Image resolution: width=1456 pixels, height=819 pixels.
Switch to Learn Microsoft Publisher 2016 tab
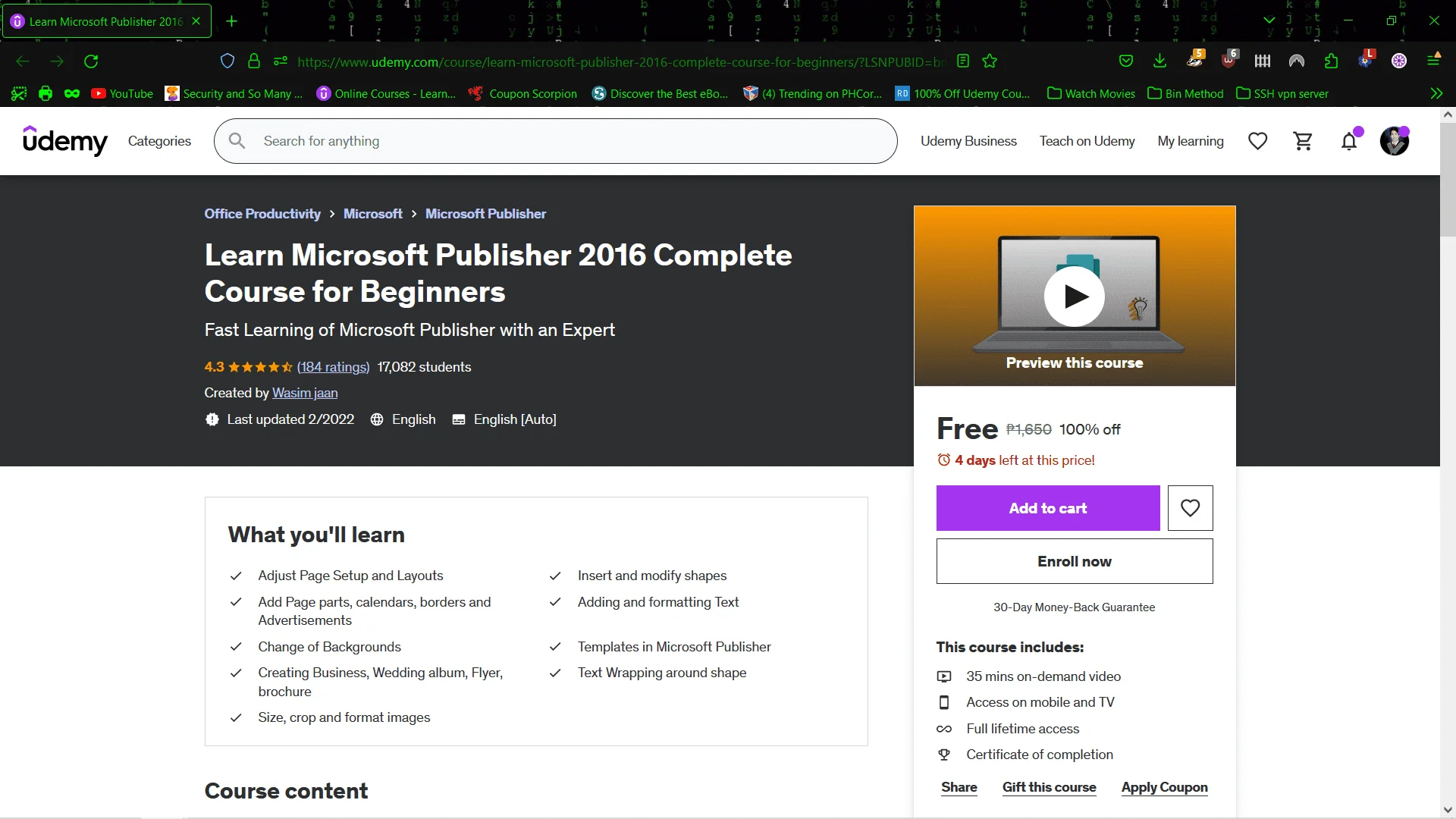[x=107, y=21]
